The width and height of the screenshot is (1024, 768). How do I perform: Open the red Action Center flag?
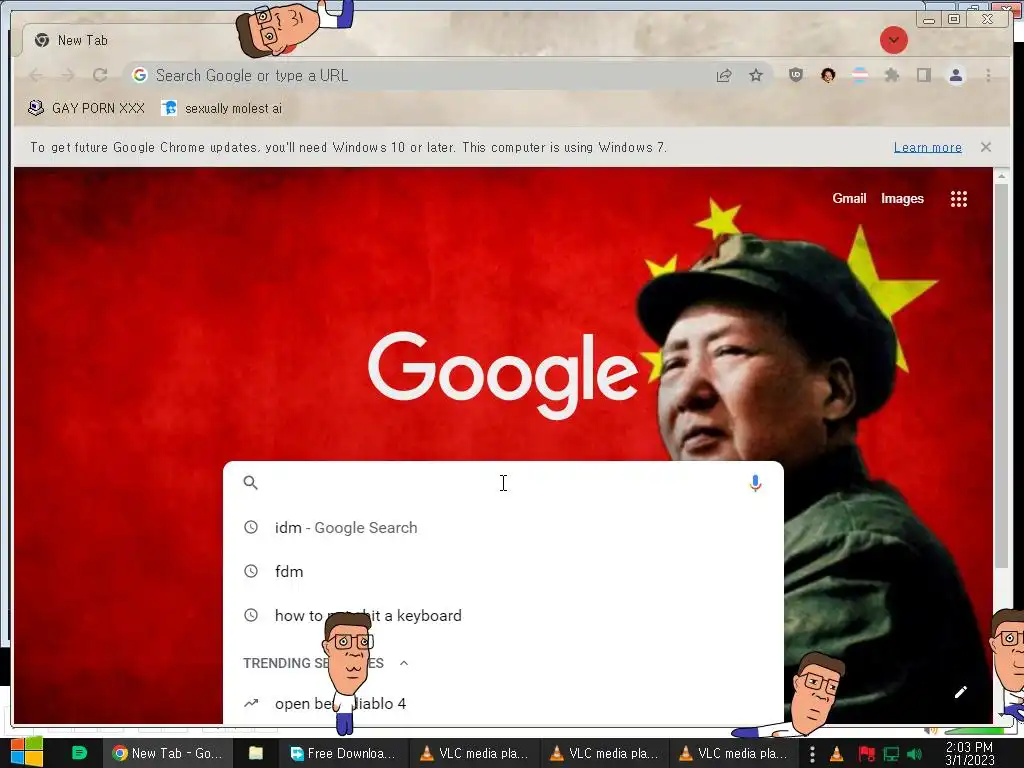tap(866, 754)
